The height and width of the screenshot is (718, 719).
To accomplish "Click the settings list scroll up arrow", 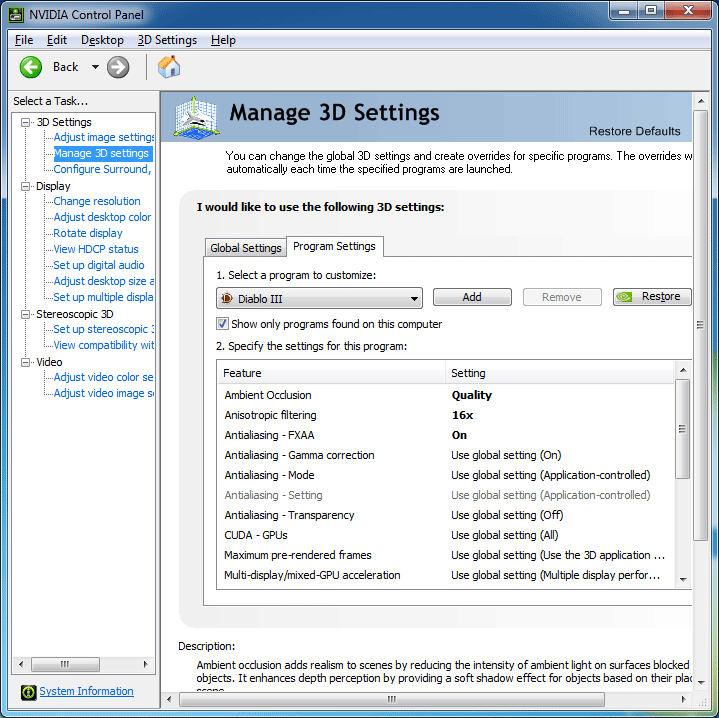I will [x=683, y=370].
